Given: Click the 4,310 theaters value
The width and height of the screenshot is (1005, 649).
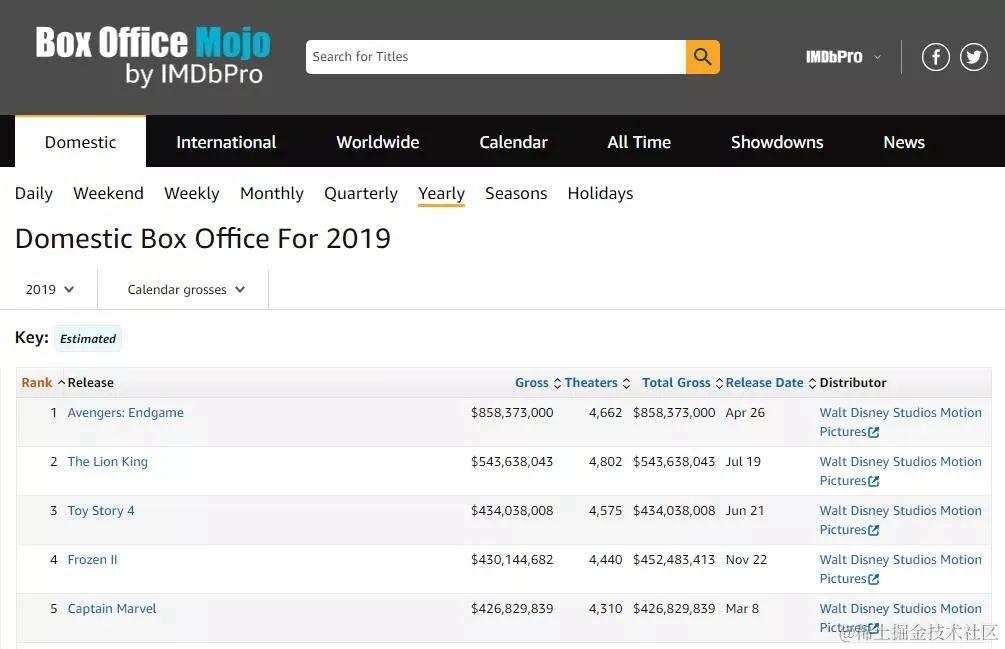Looking at the screenshot, I should click(606, 609).
